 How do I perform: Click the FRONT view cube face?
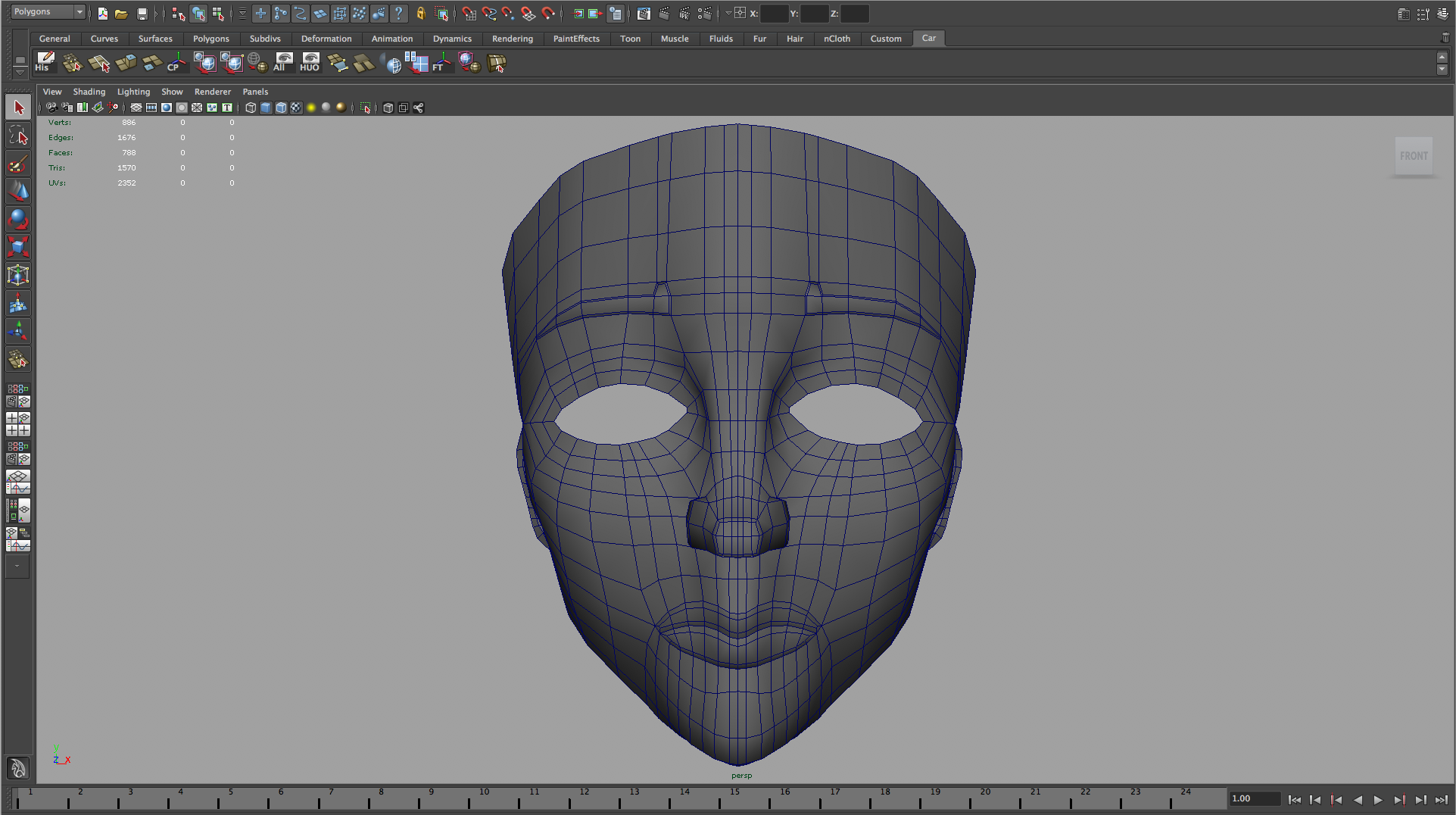coord(1413,156)
